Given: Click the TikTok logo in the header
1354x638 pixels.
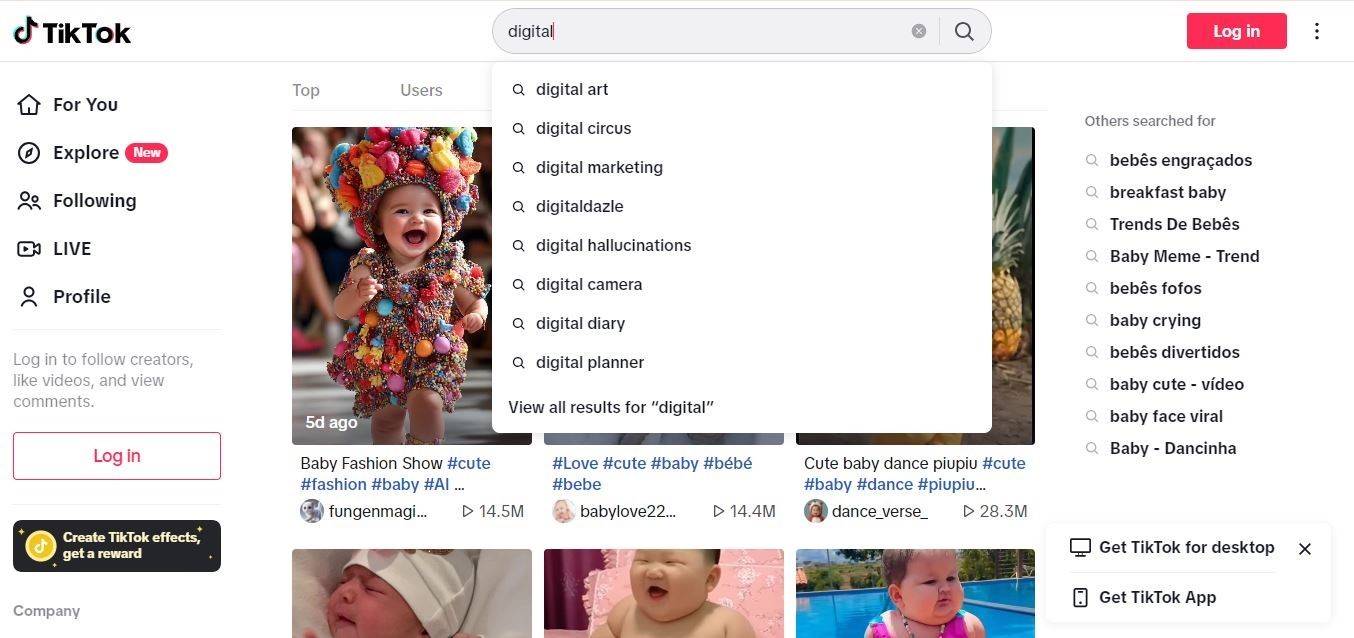Looking at the screenshot, I should point(72,32).
